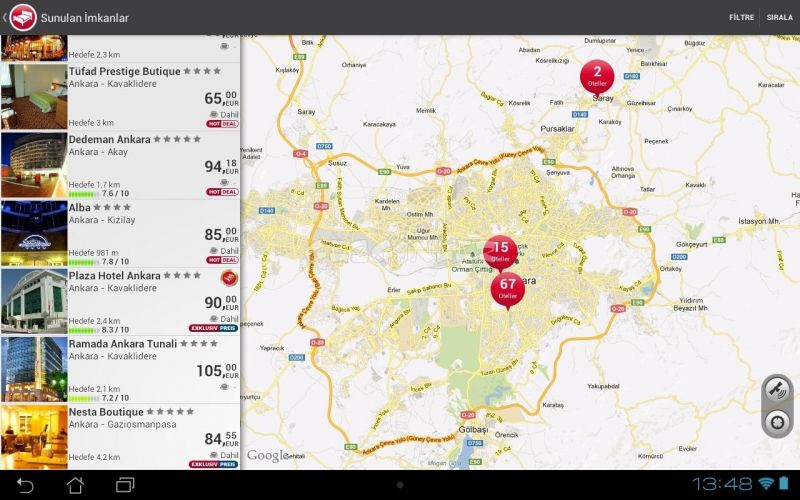Tap breakfast cup icon on Ramada Ankara Tunali
800x500 pixels.
tap(224, 387)
